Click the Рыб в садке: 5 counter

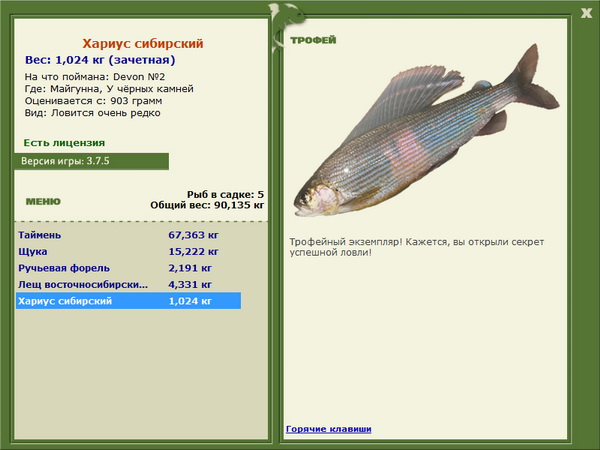[225, 194]
